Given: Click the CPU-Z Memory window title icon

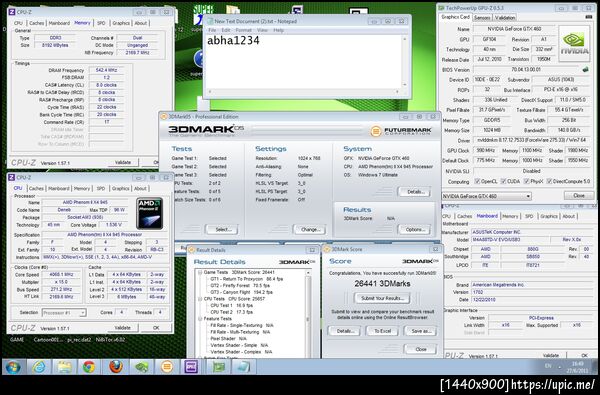Looking at the screenshot, I should pyautogui.click(x=11, y=12).
